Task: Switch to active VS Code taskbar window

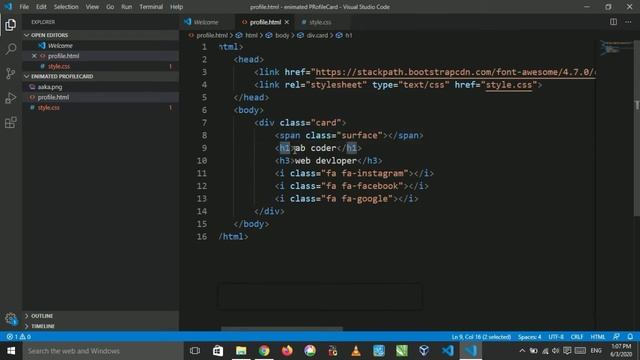Action: pos(470,351)
